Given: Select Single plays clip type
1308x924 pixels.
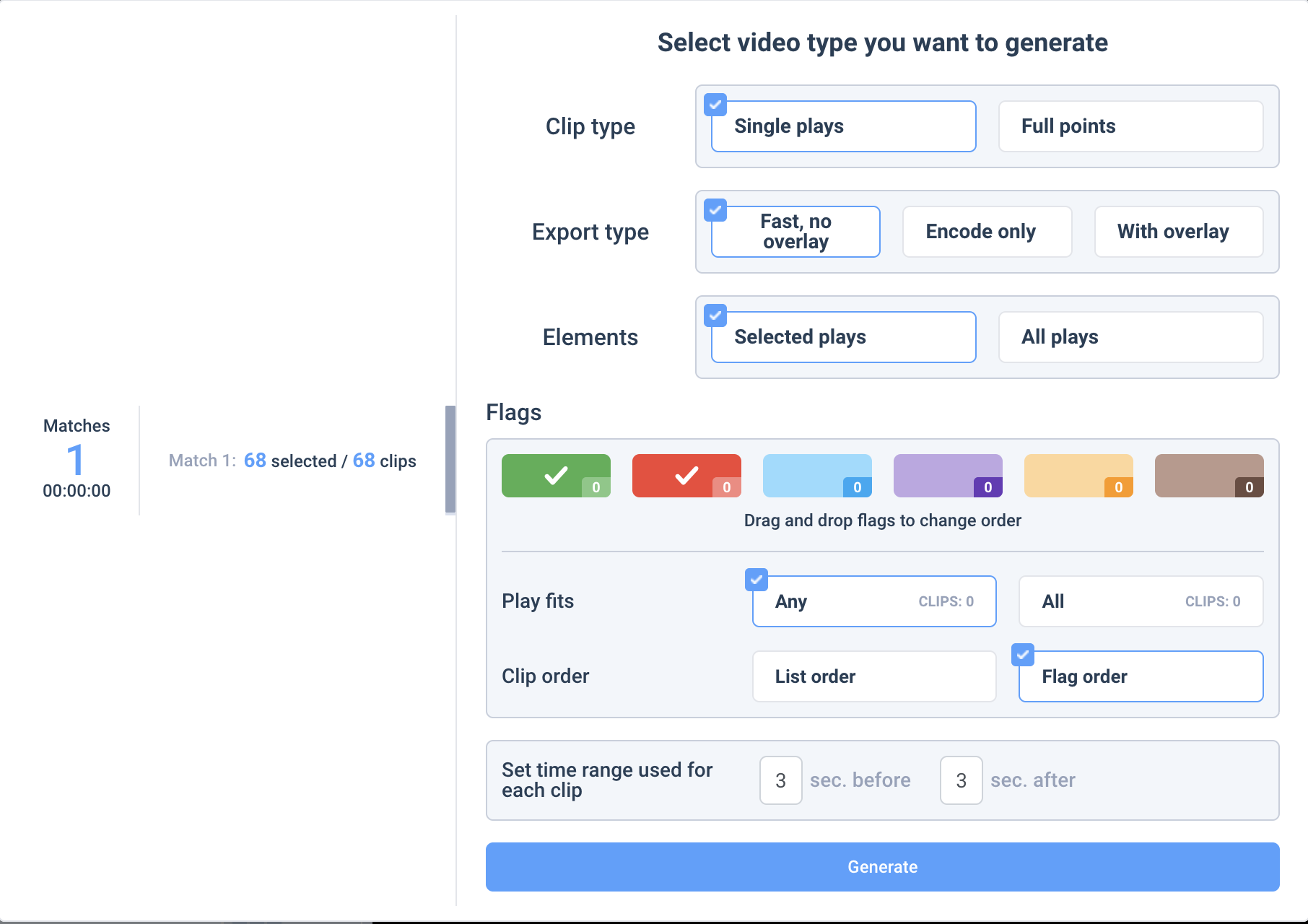Looking at the screenshot, I should click(843, 126).
